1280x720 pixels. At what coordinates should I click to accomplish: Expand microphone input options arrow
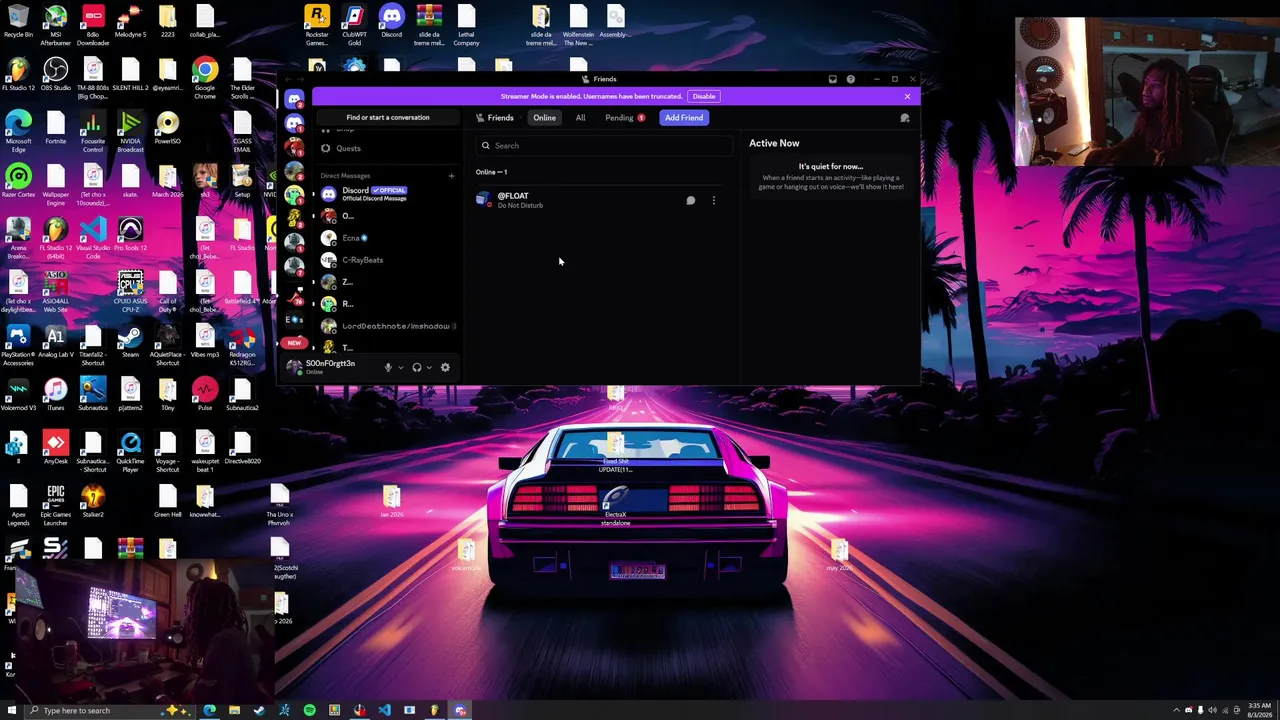pyautogui.click(x=401, y=367)
